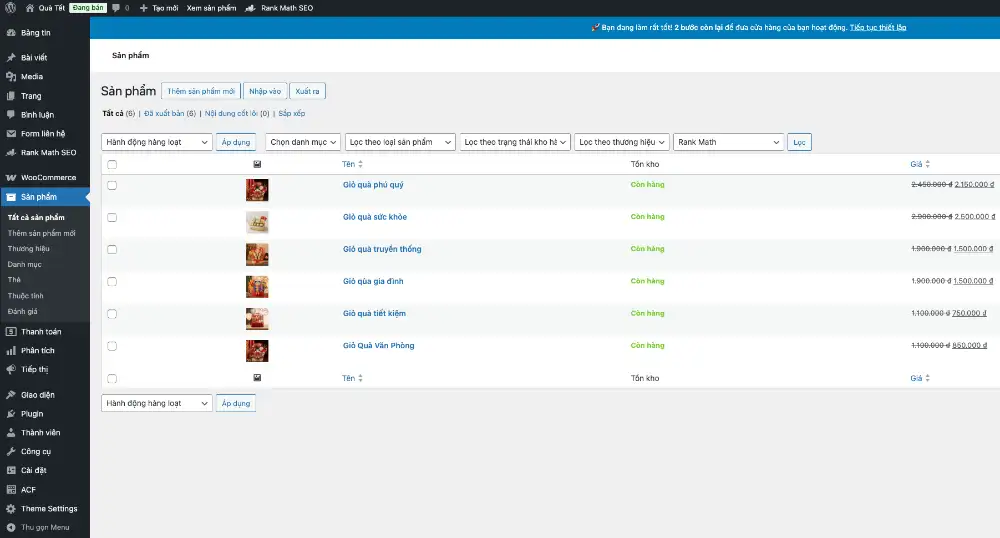The height and width of the screenshot is (538, 1000).
Task: Open Thêm sản phẩm mới in sidebar submenu
Action: [x=41, y=233]
